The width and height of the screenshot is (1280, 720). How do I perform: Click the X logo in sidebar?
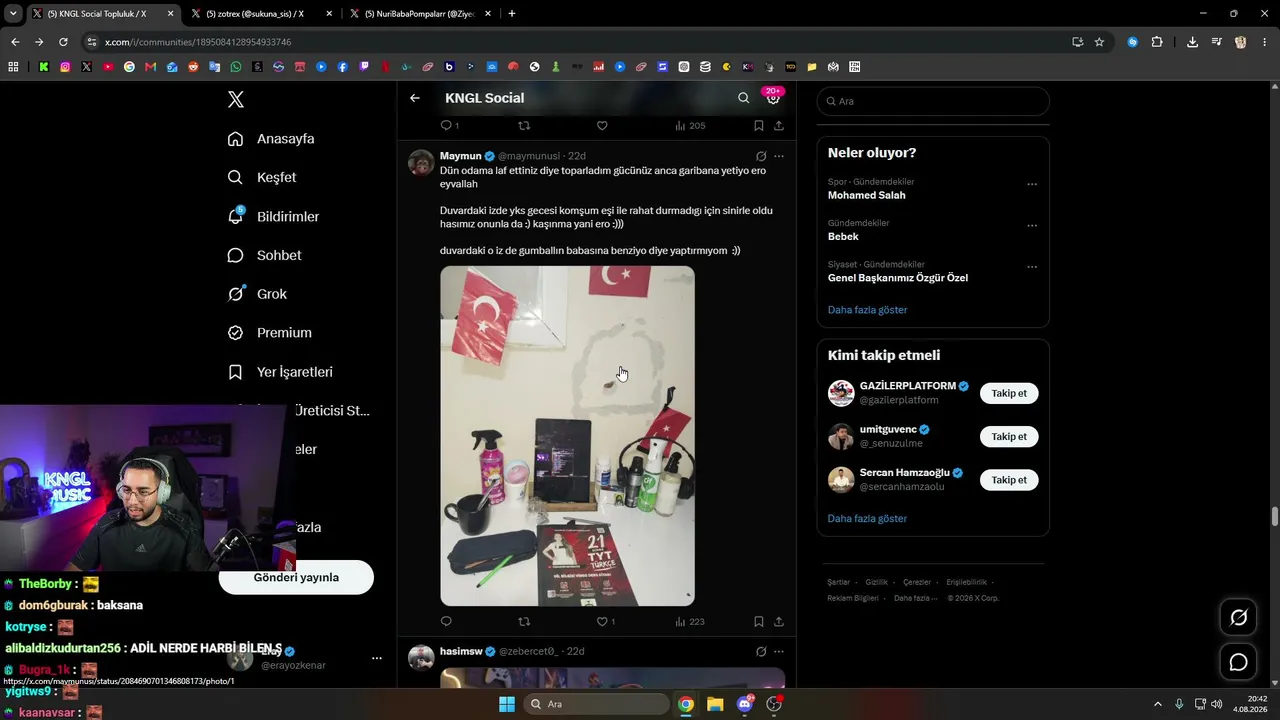tap(236, 99)
